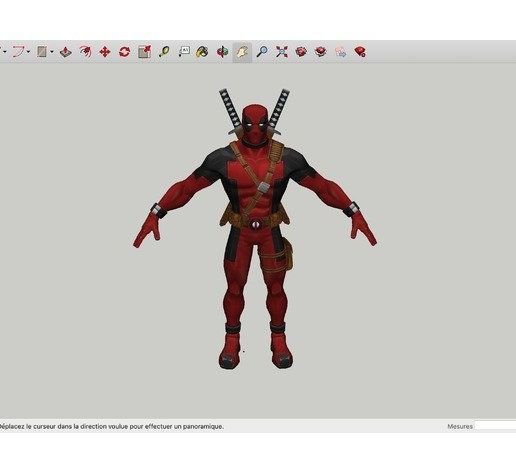Viewport: 516px width, 472px height.
Task: Choose the Offset tool
Action: (x=85, y=52)
